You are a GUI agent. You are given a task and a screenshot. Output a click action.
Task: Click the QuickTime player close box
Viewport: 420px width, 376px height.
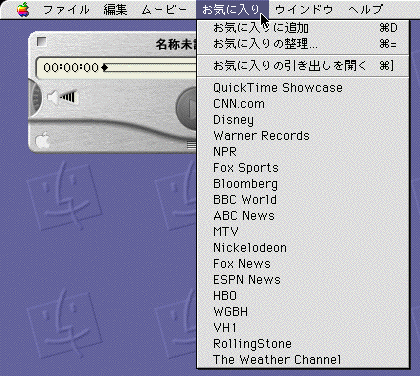tap(41, 42)
